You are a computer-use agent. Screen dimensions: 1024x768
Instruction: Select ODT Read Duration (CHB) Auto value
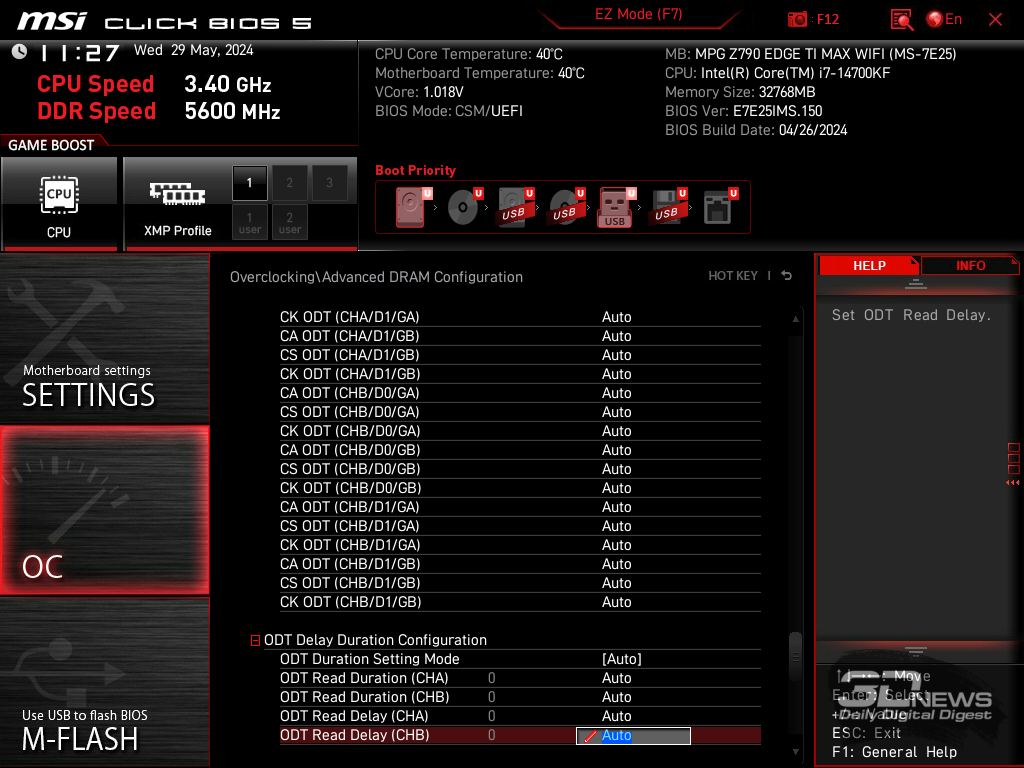click(x=616, y=697)
